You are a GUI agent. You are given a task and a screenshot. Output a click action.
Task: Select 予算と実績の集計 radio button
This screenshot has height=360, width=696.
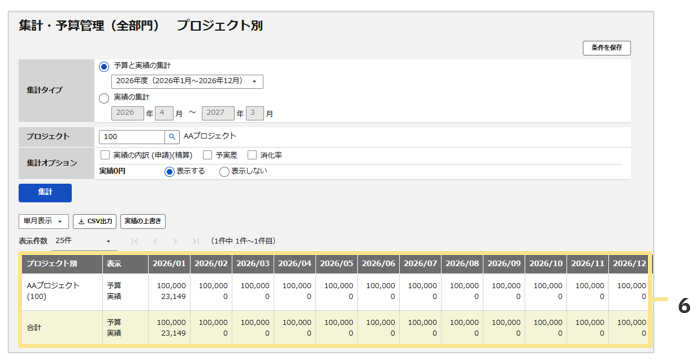tap(104, 67)
